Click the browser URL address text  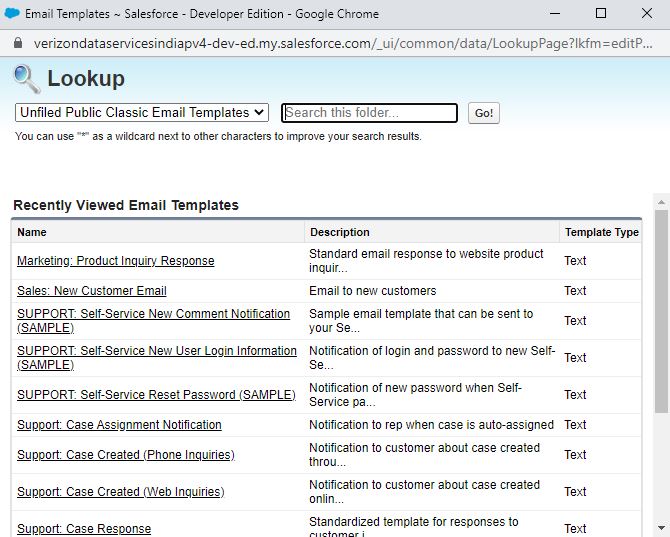[343, 43]
